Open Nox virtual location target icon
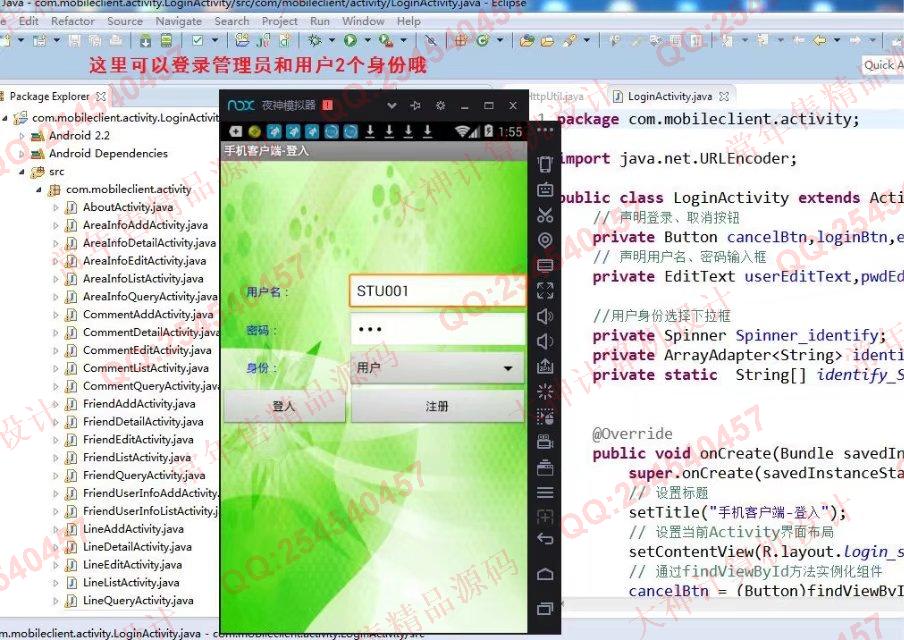This screenshot has height=640, width=904. point(545,240)
